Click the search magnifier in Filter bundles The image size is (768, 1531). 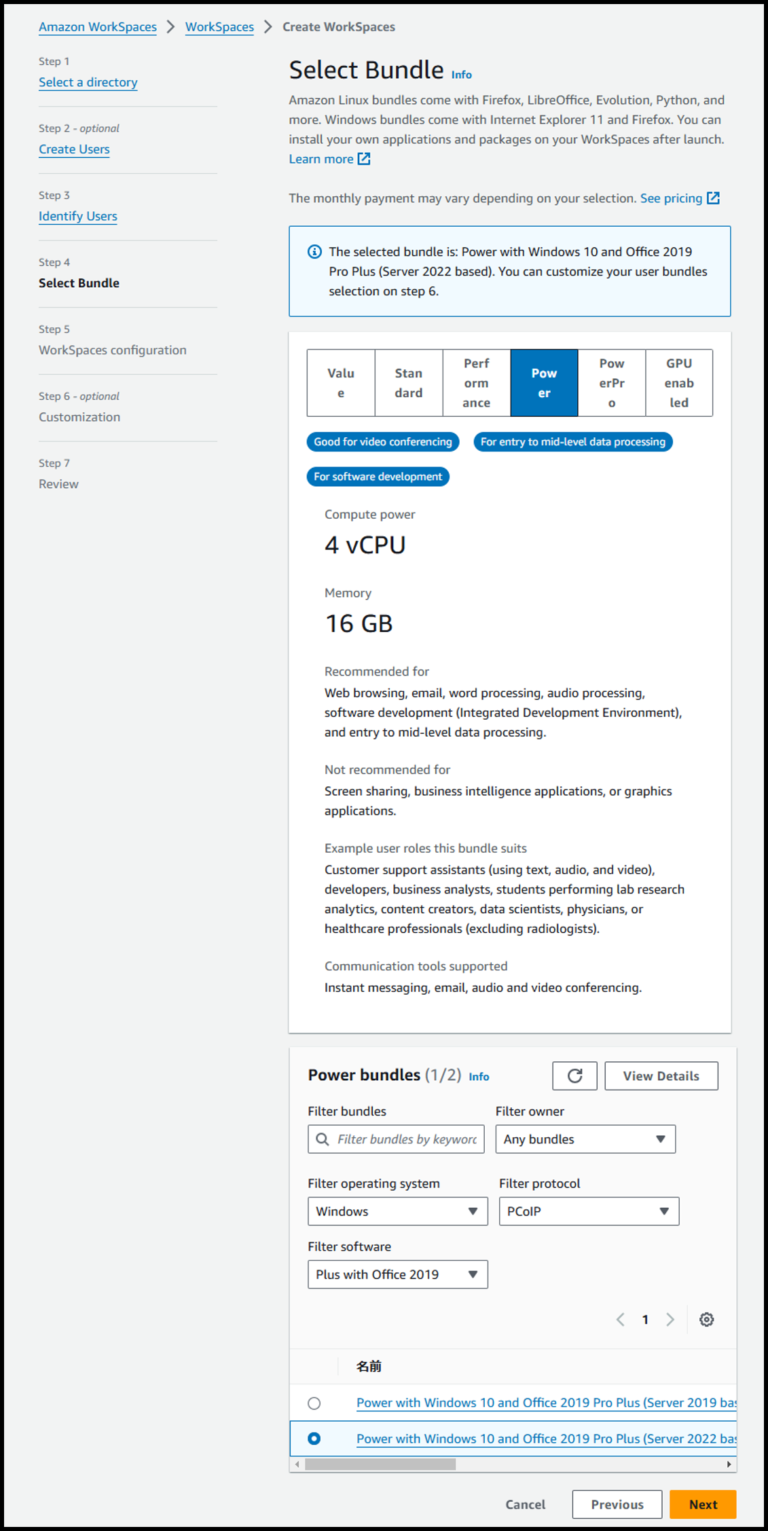tap(322, 1139)
